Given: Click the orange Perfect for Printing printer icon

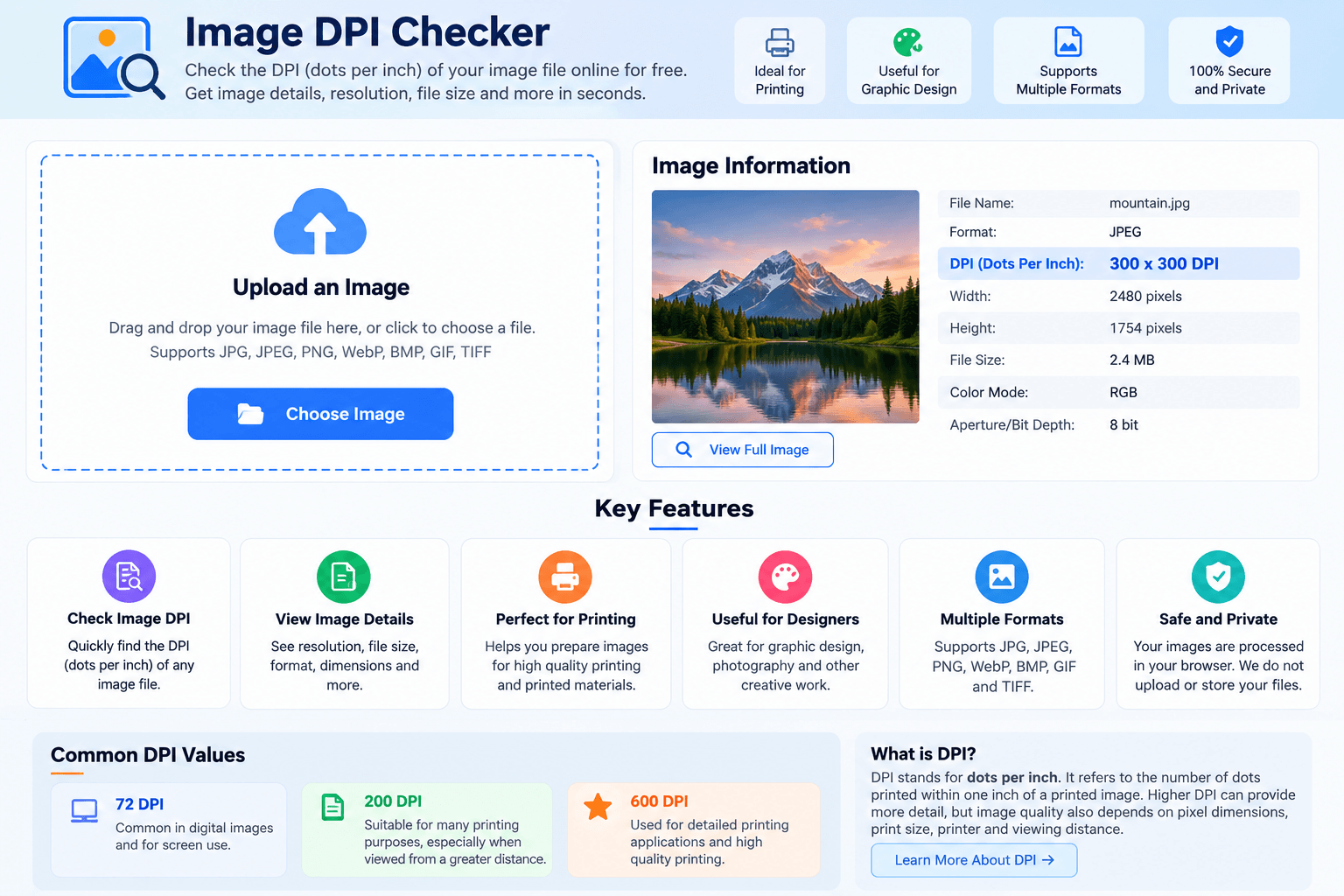Looking at the screenshot, I should (x=565, y=577).
